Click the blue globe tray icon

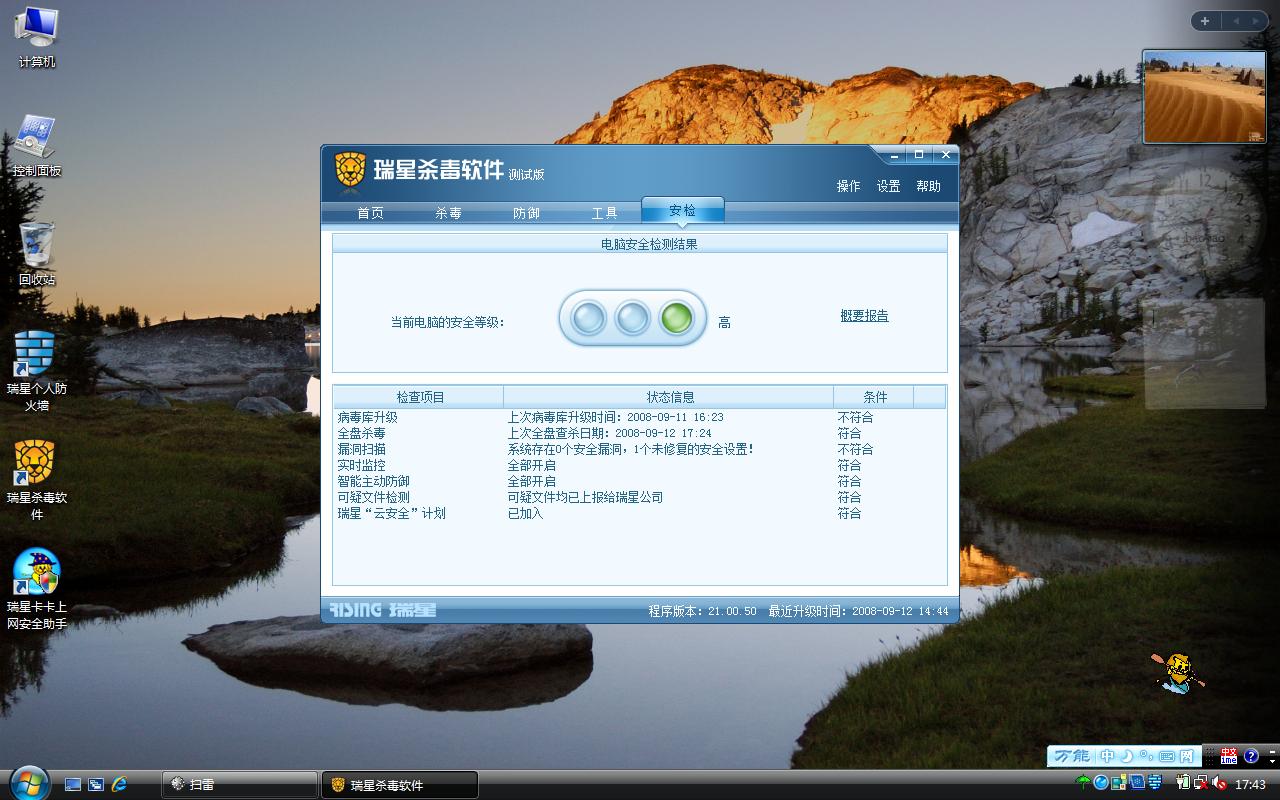[1101, 782]
